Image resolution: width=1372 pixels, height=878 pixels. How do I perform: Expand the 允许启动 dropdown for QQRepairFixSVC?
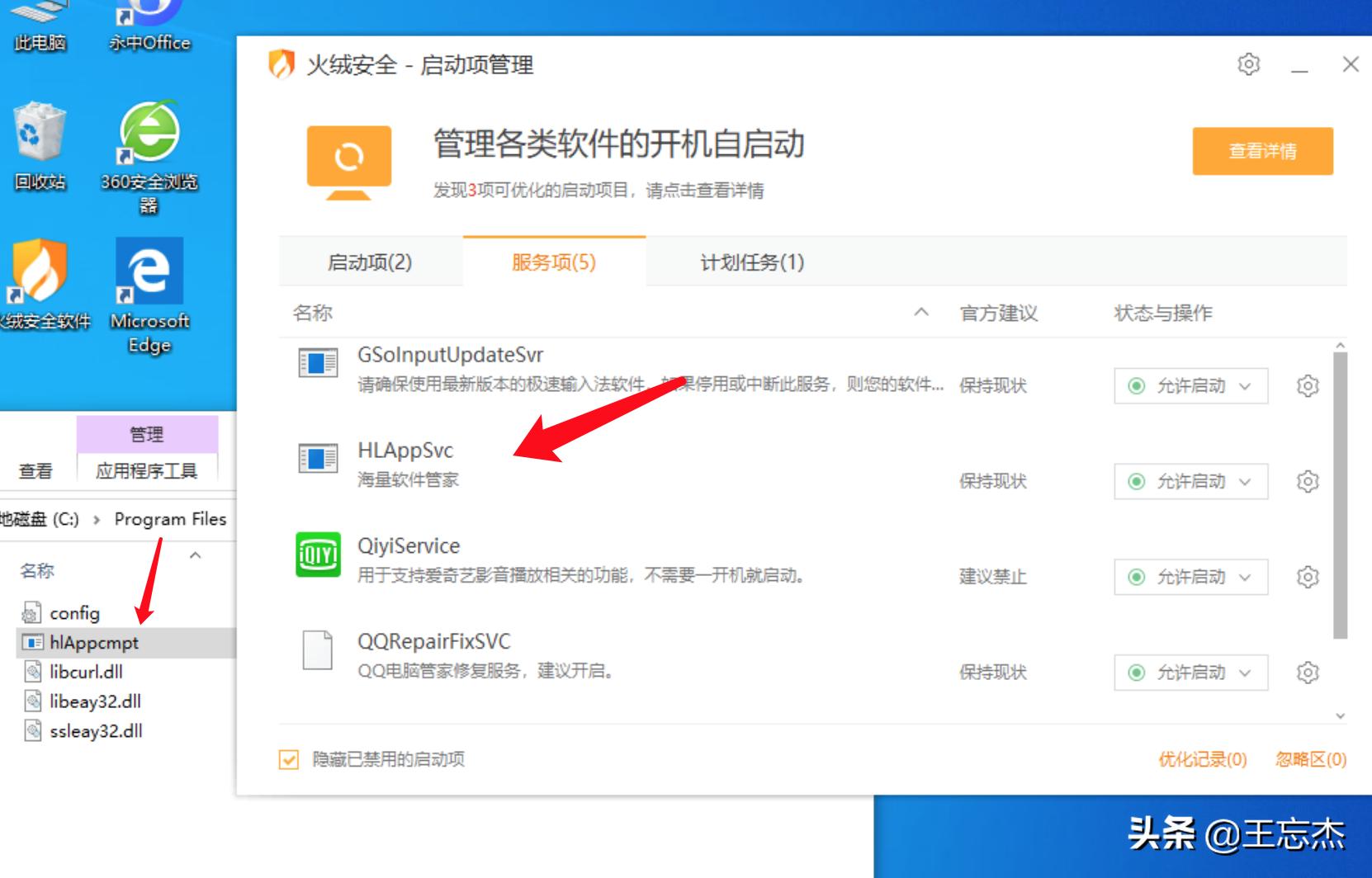(1243, 673)
